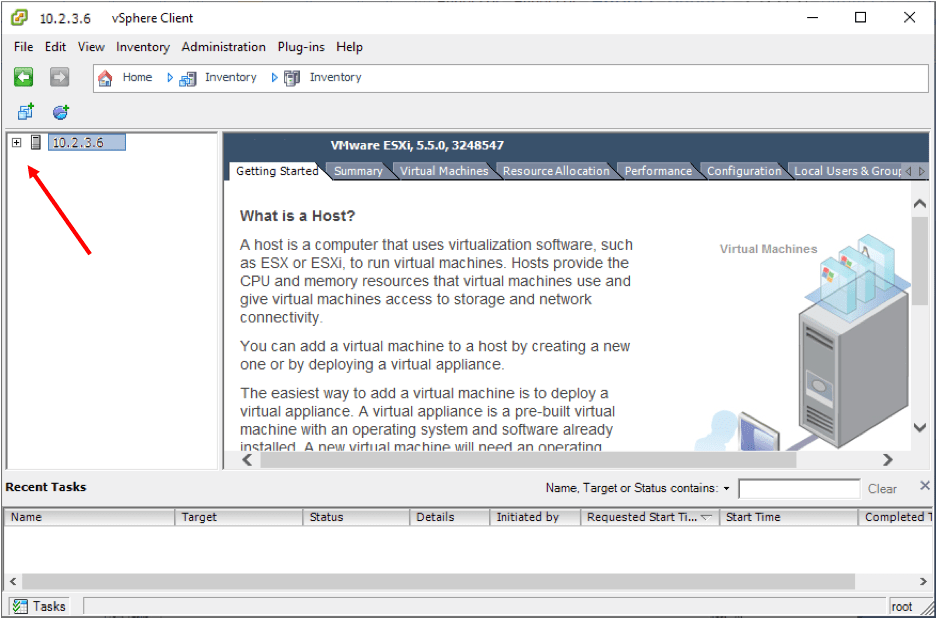Viewport: 936px width, 619px height.
Task: Switch to the Summary tab
Action: (x=358, y=171)
